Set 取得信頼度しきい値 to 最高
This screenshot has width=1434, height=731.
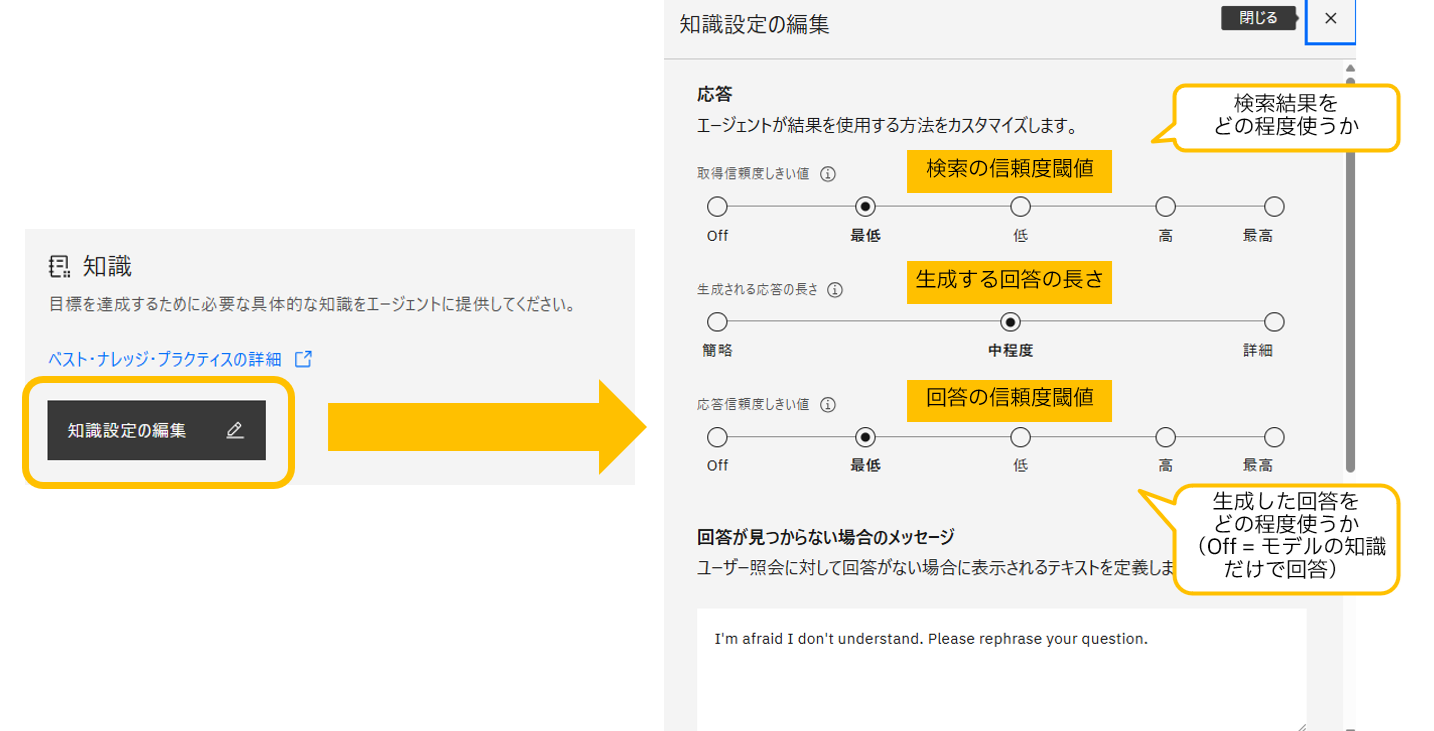[x=1274, y=207]
